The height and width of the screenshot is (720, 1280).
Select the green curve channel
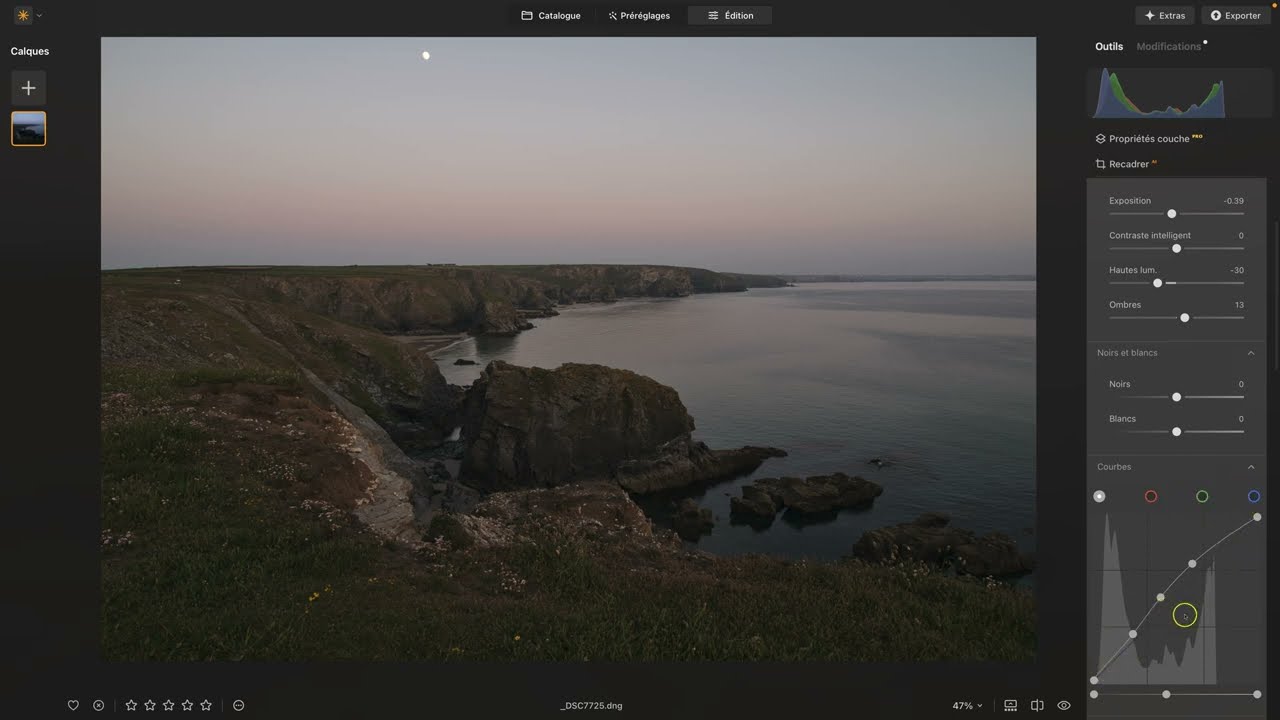[x=1202, y=496]
